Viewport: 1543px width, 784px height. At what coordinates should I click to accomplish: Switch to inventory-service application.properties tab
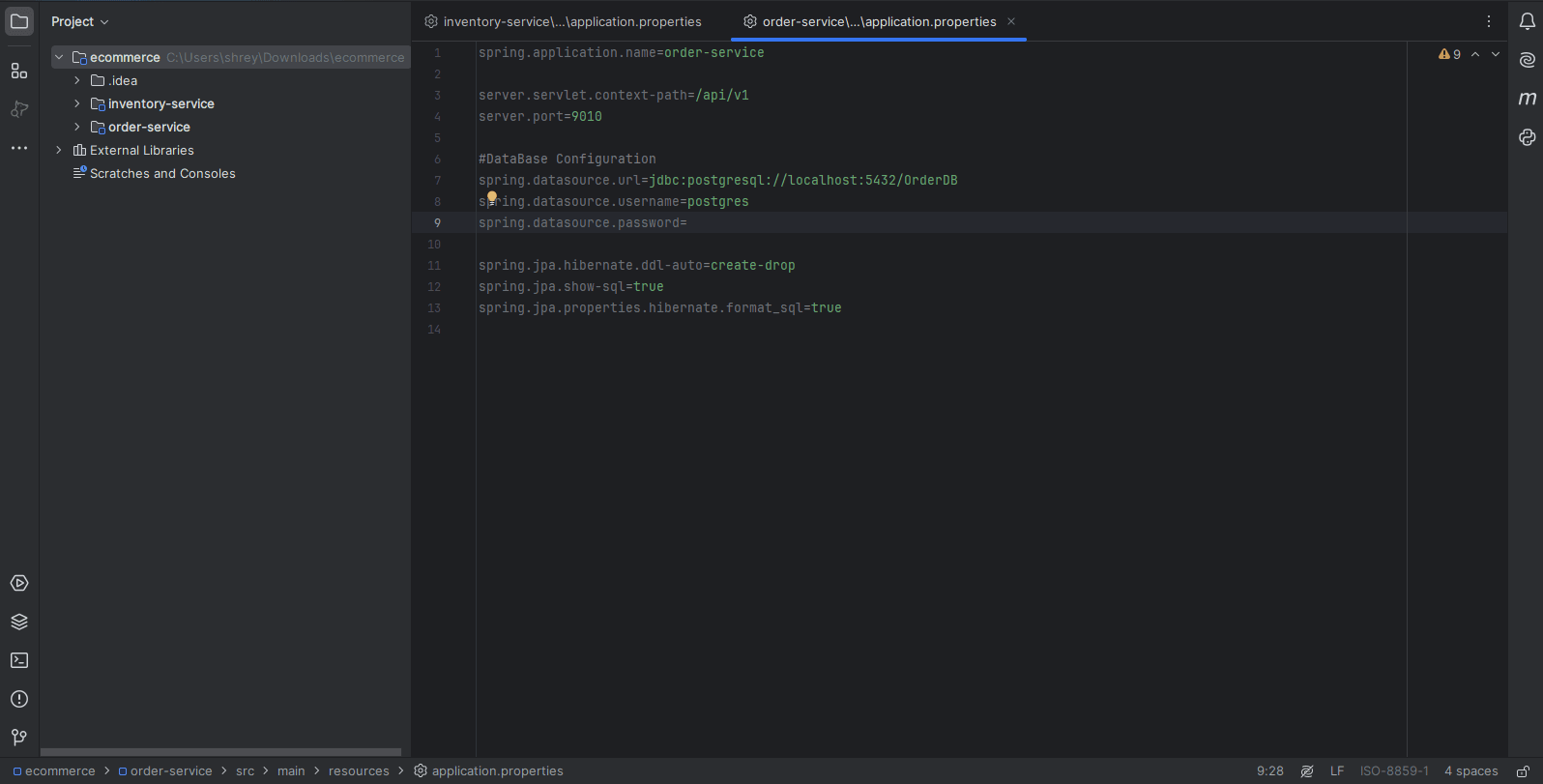pyautogui.click(x=571, y=21)
